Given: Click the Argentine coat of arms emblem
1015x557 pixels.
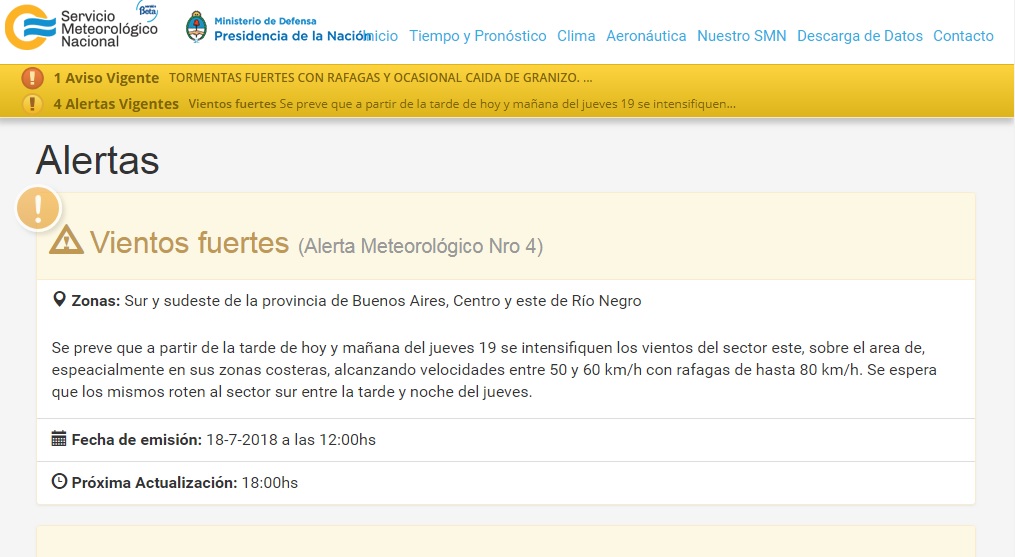Looking at the screenshot, I should point(197,28).
